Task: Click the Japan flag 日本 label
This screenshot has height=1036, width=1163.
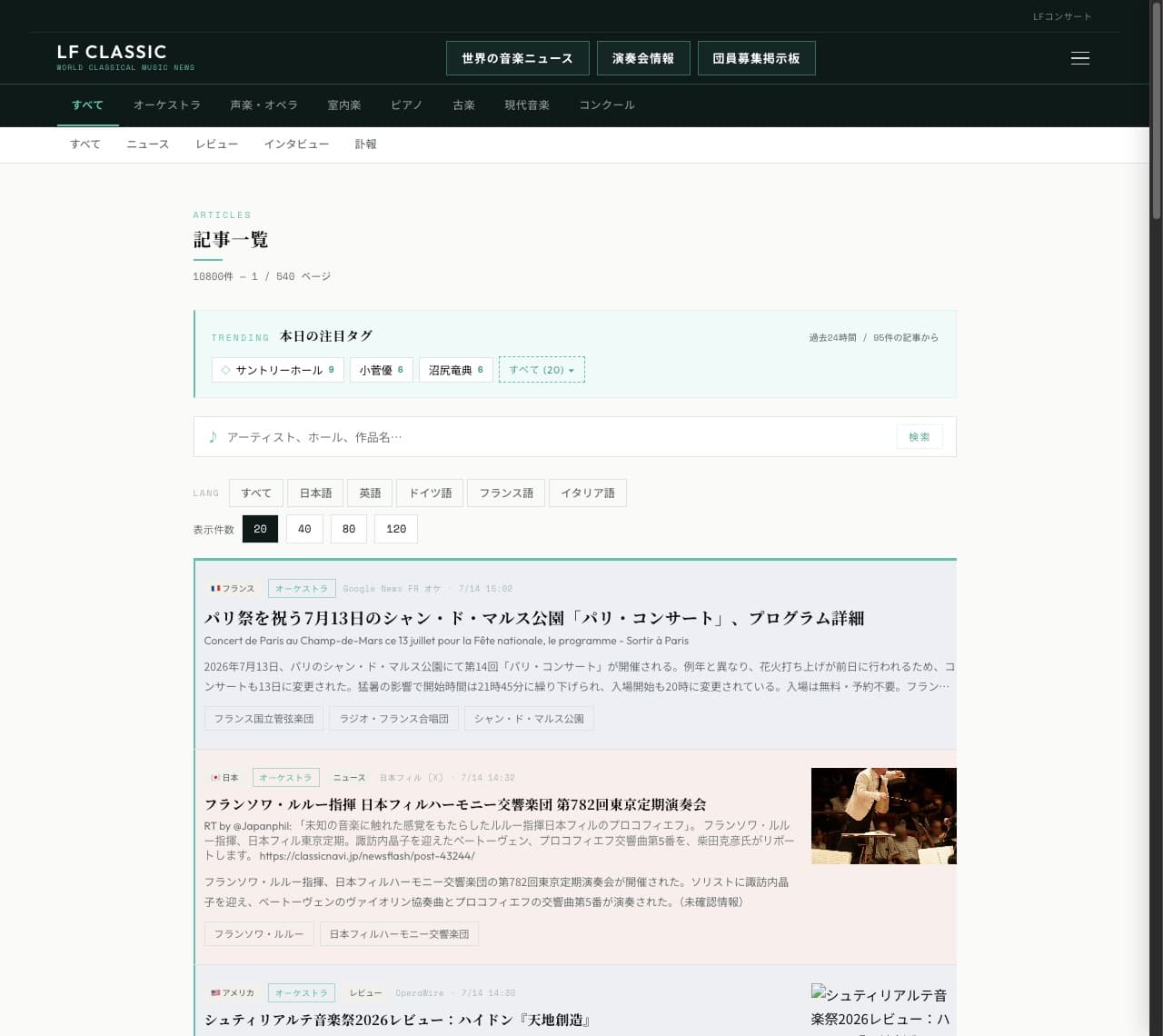Action: [224, 778]
